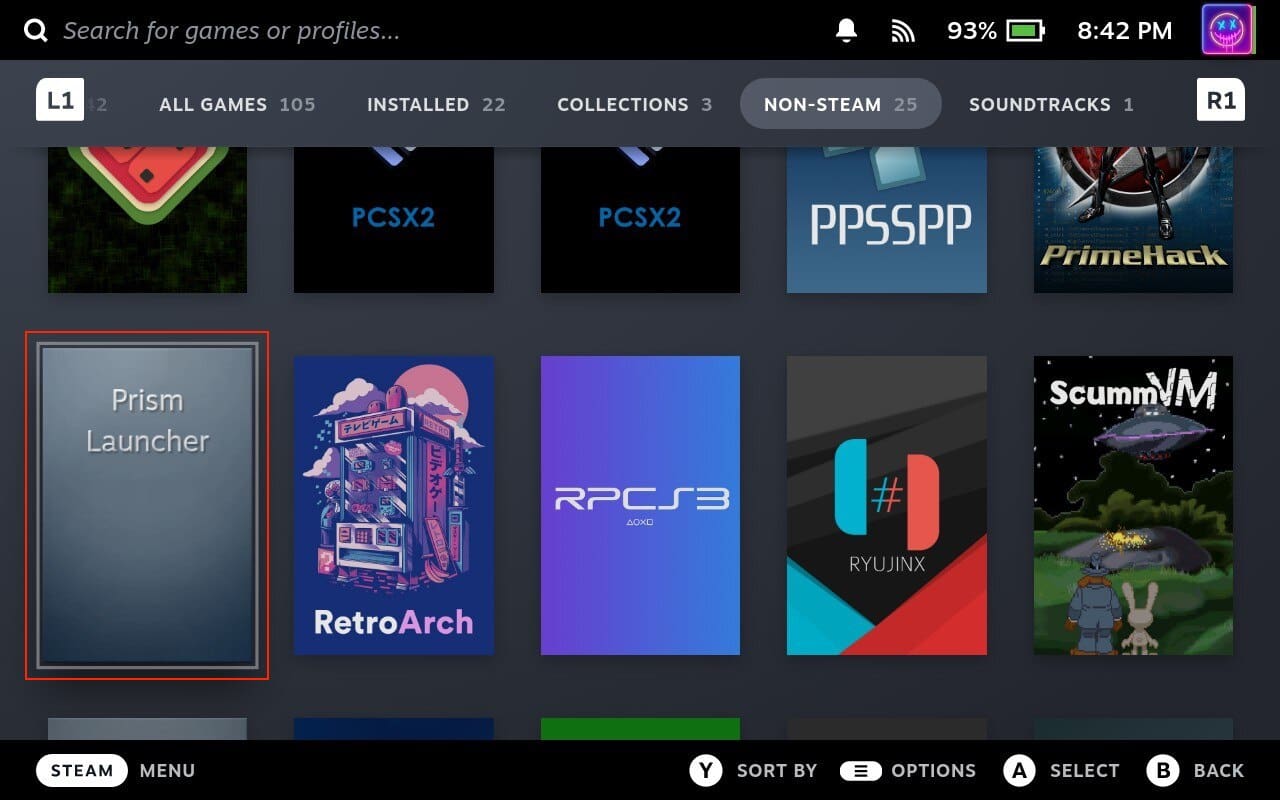Click the search games input field
1280x800 pixels.
point(230,29)
